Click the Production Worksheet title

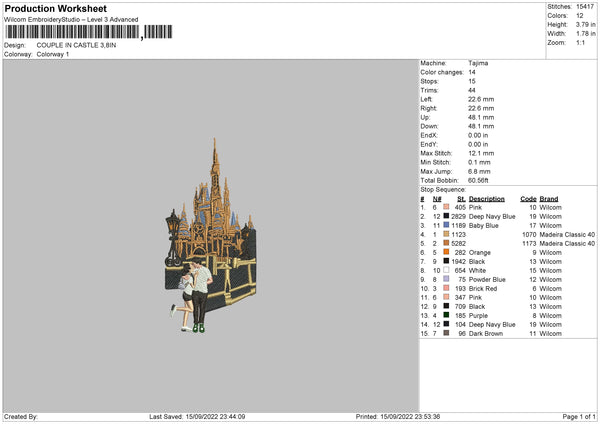[x=56, y=8]
